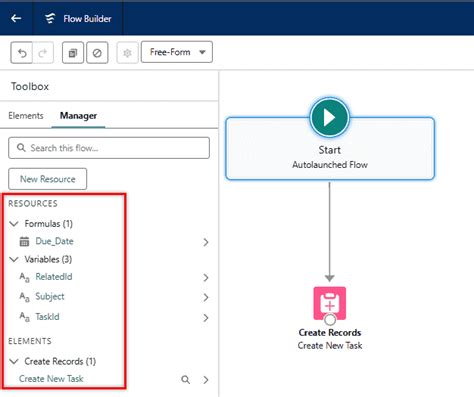Image resolution: width=474 pixels, height=397 pixels.
Task: Collapse the Create Records section
Action: coord(14,361)
